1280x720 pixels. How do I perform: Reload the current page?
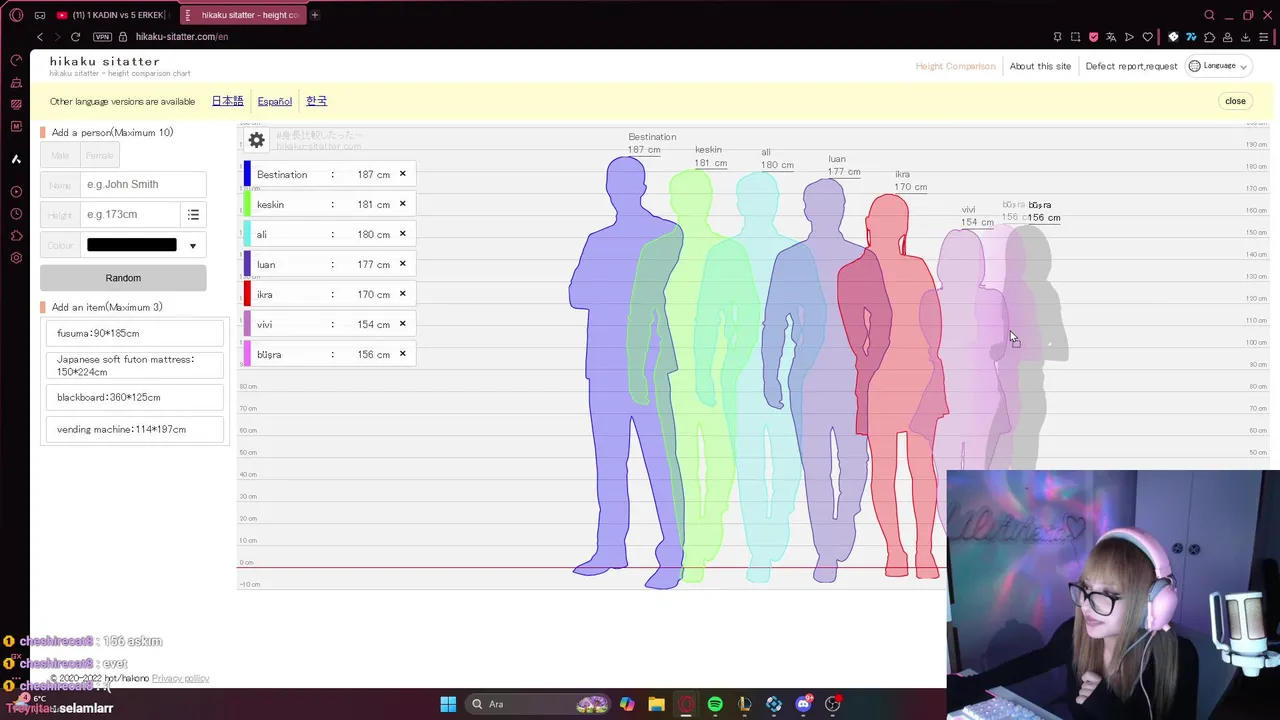pyautogui.click(x=75, y=37)
